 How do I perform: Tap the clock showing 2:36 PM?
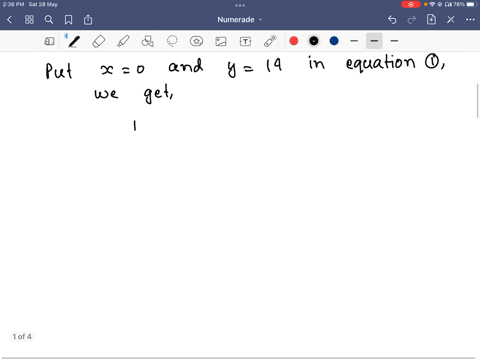pyautogui.click(x=13, y=4)
